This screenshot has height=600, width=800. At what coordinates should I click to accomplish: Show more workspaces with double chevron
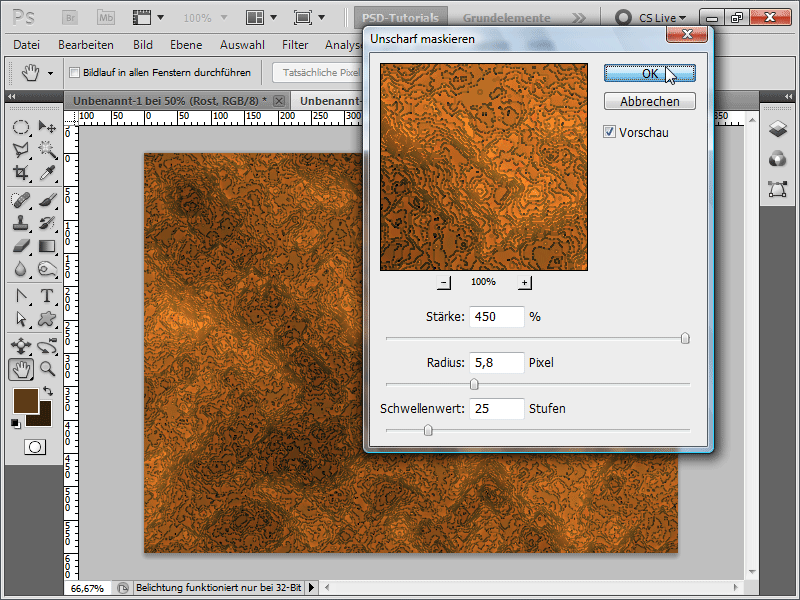[x=579, y=18]
